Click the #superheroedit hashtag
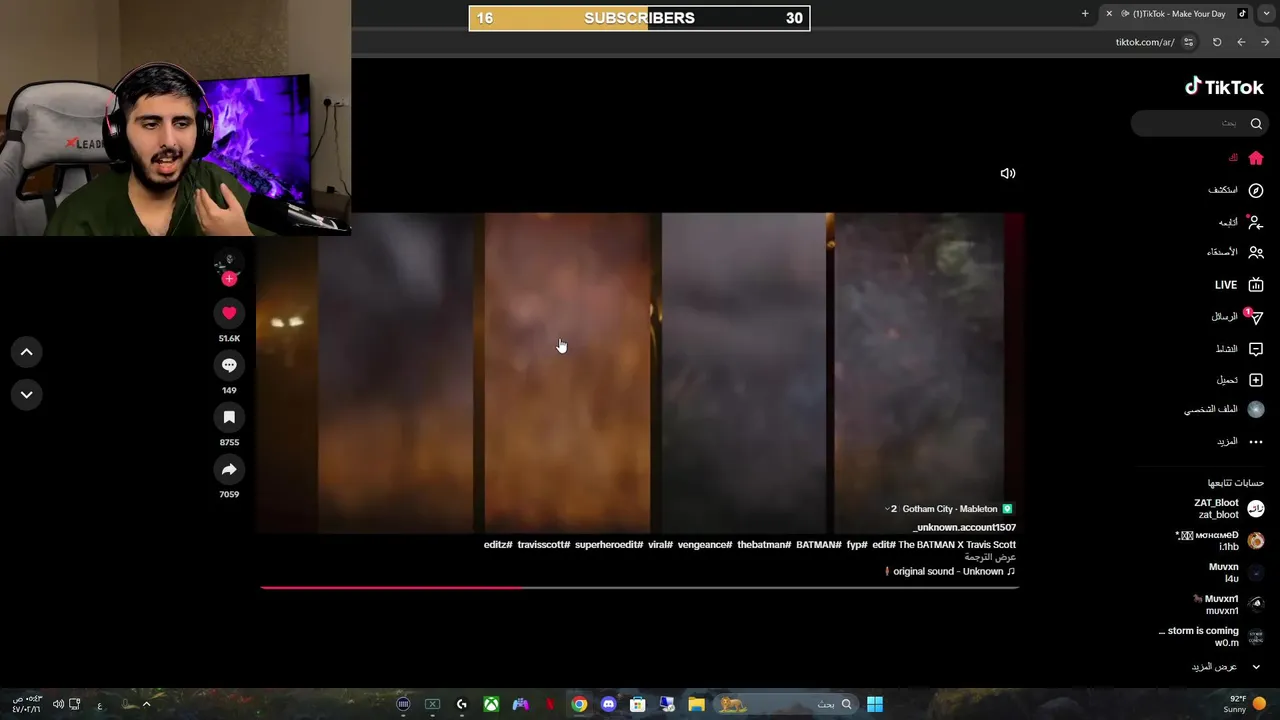Screen dimensions: 1280x720 (x=609, y=545)
